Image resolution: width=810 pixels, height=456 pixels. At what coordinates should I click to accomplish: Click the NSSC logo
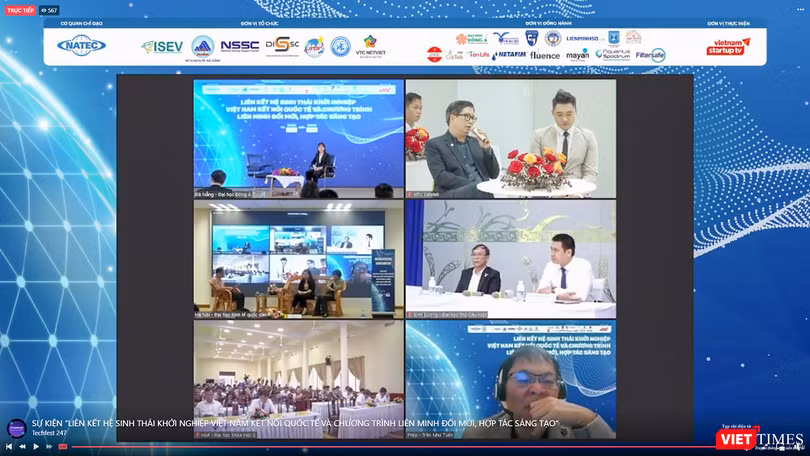(240, 46)
